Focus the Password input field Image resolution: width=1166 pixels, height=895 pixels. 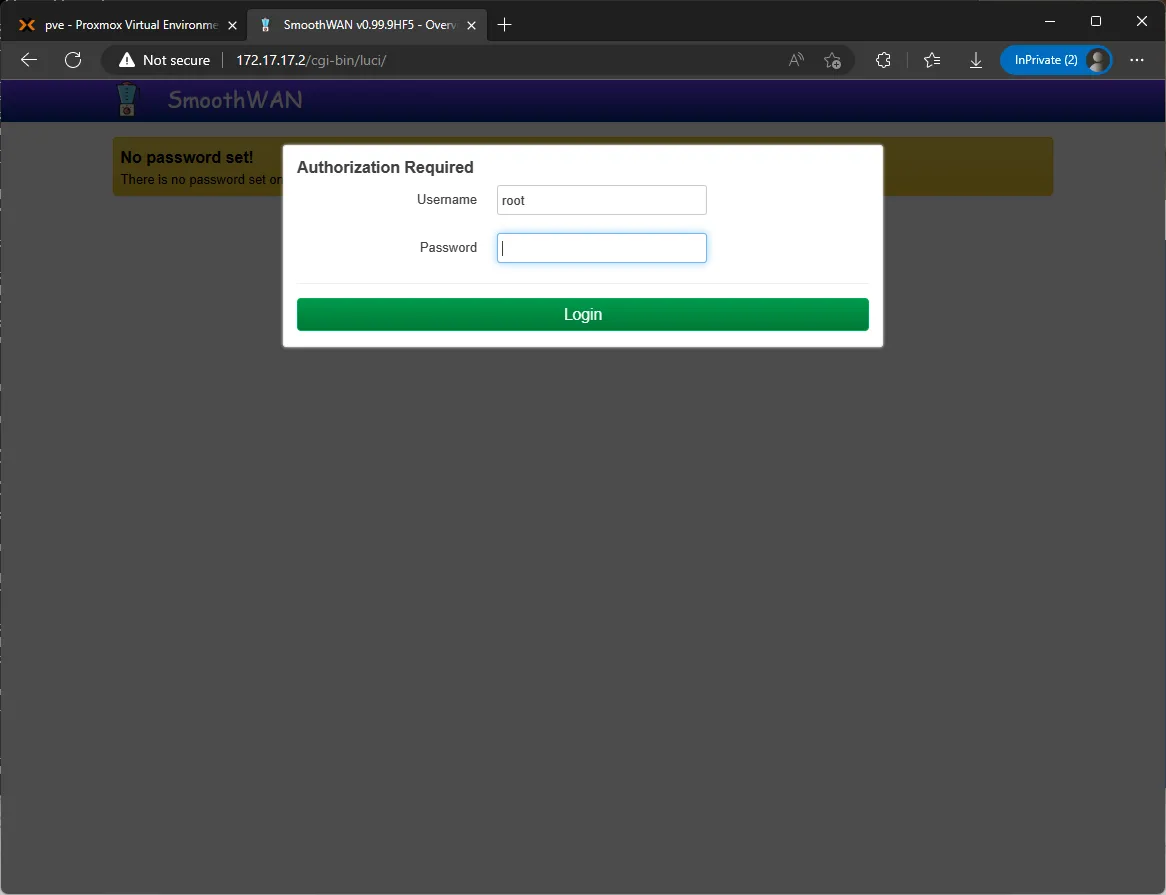602,248
